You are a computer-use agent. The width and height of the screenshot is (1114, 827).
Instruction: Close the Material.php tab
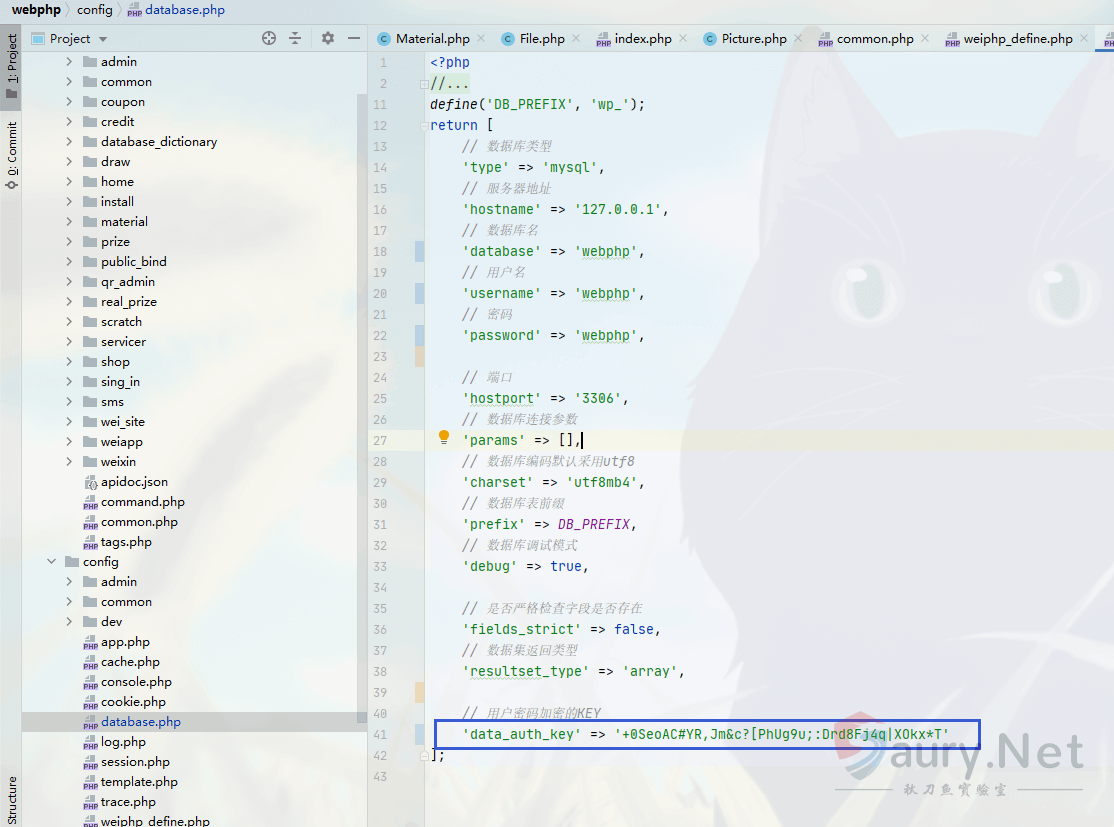(481, 39)
